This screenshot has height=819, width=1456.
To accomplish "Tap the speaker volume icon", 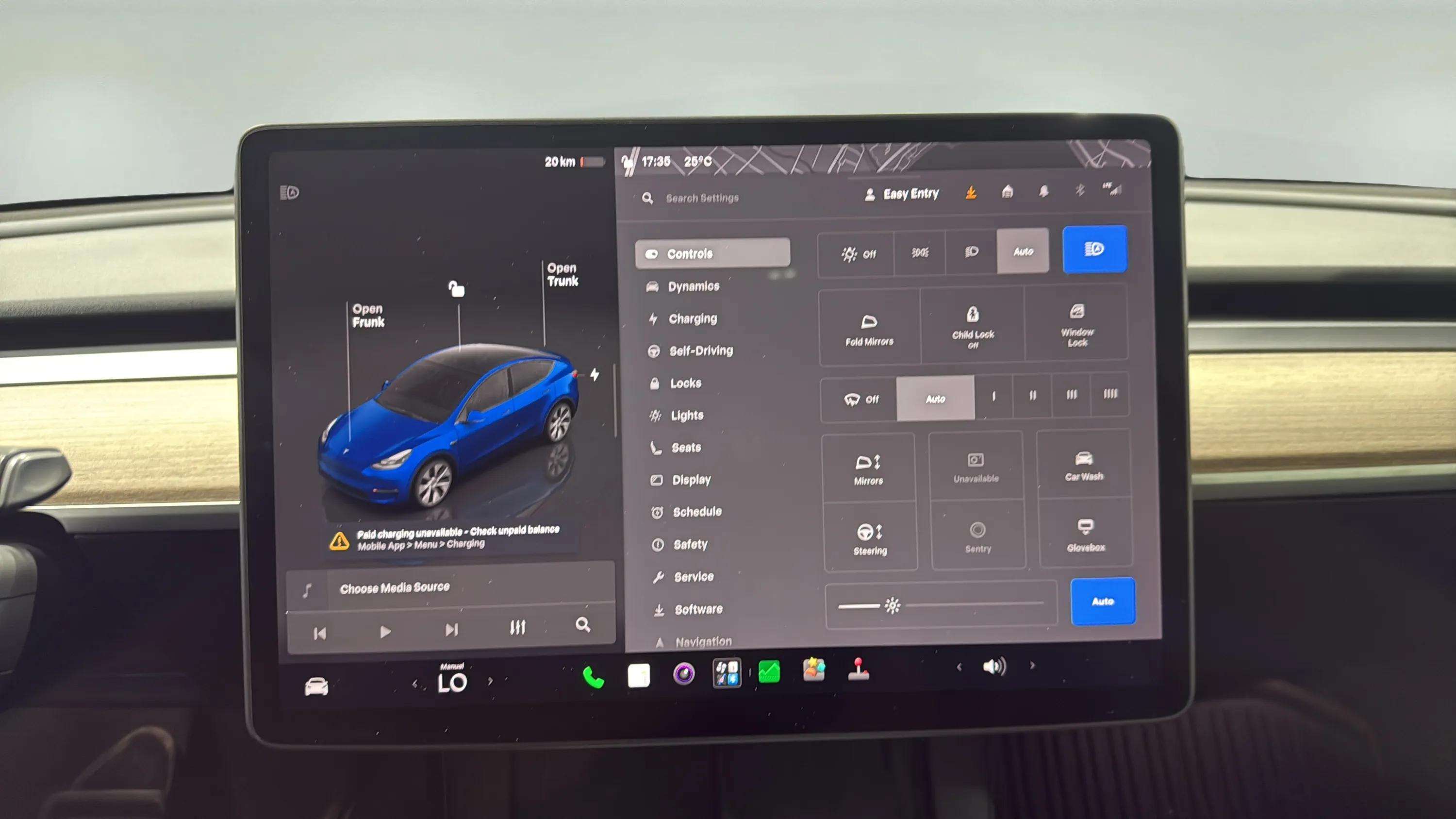I will [x=995, y=667].
